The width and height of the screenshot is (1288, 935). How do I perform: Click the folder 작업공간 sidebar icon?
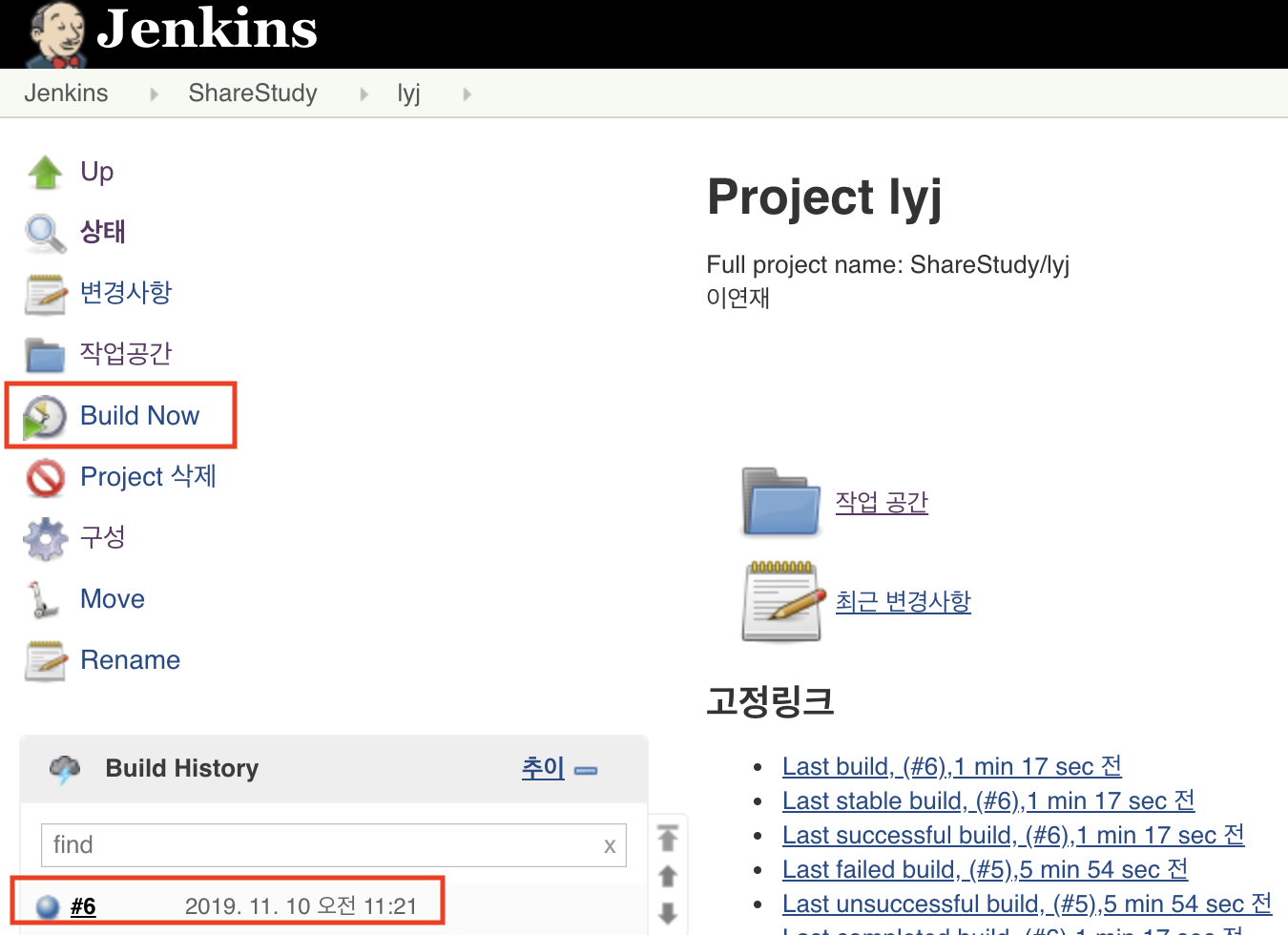pos(46,355)
